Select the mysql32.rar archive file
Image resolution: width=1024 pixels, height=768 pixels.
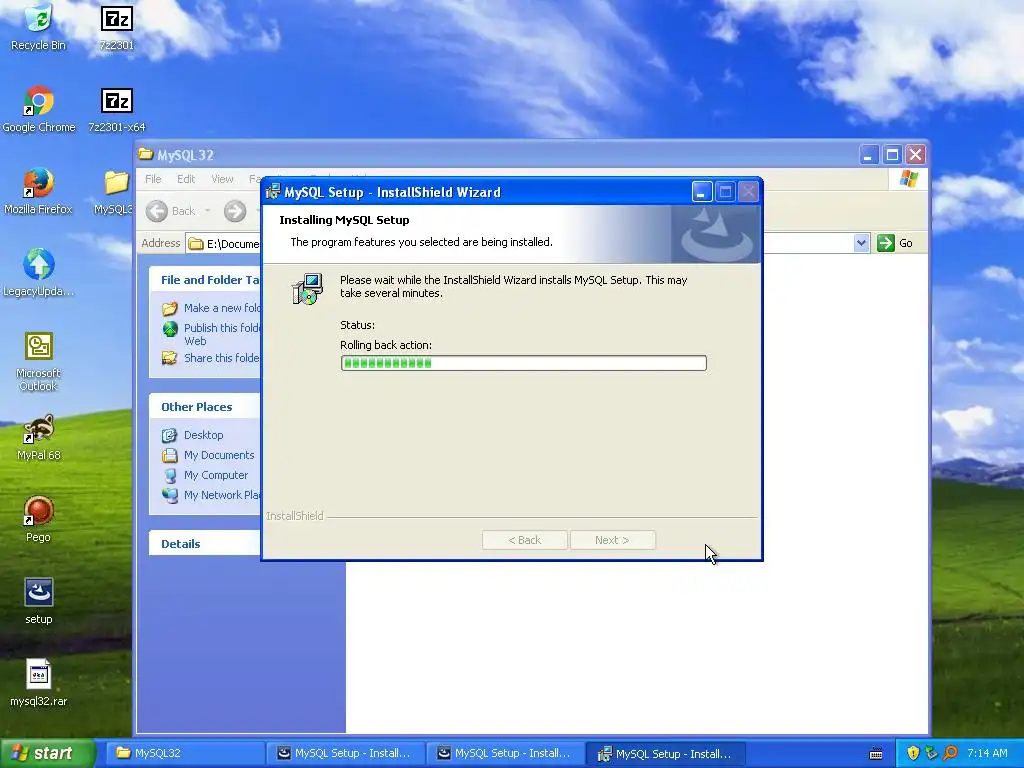point(39,683)
